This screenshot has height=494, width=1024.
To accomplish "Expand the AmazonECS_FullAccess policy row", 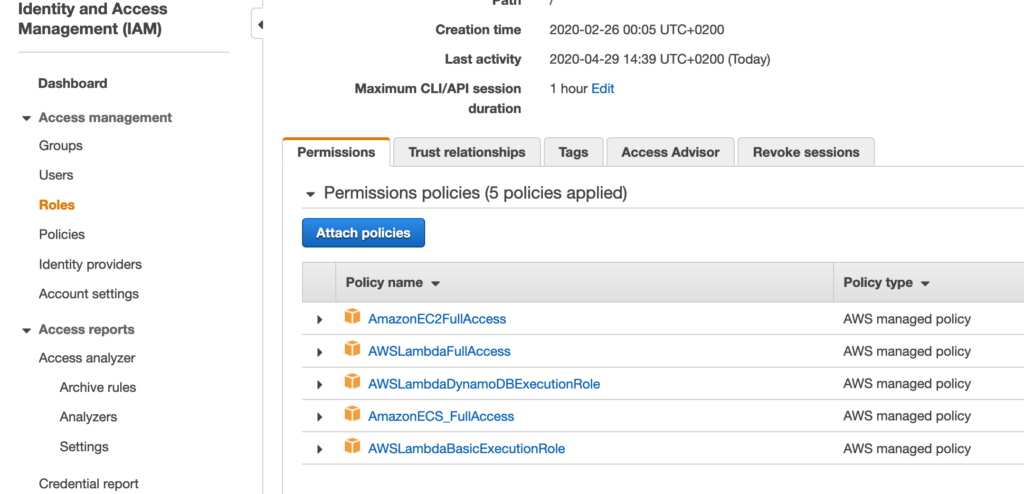I will pyautogui.click(x=319, y=417).
